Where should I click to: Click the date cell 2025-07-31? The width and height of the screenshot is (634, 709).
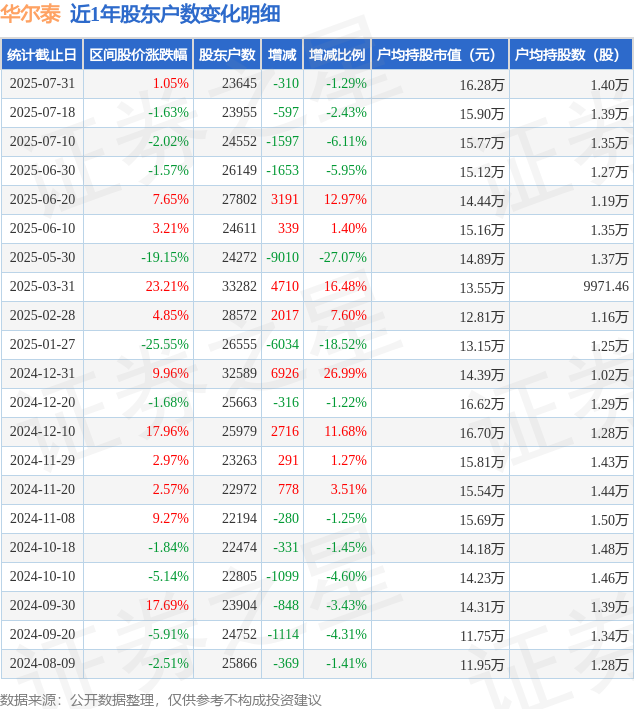coord(42,83)
